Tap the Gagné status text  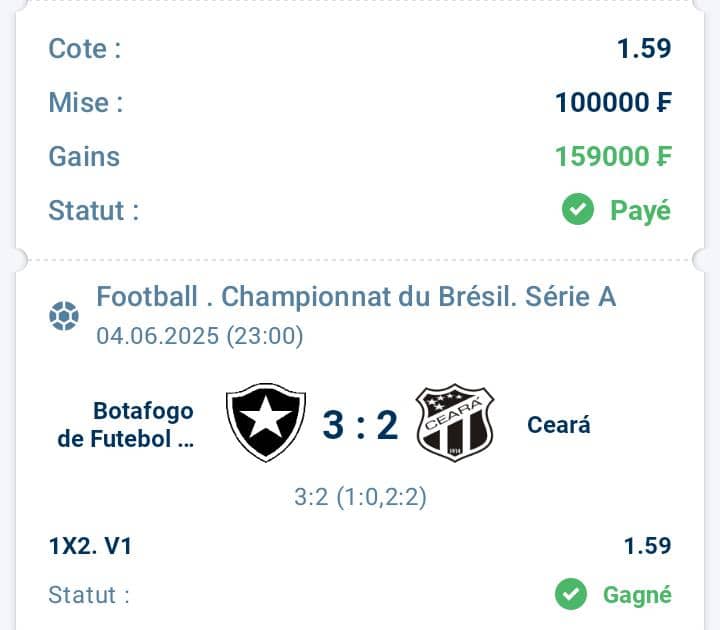(x=637, y=595)
